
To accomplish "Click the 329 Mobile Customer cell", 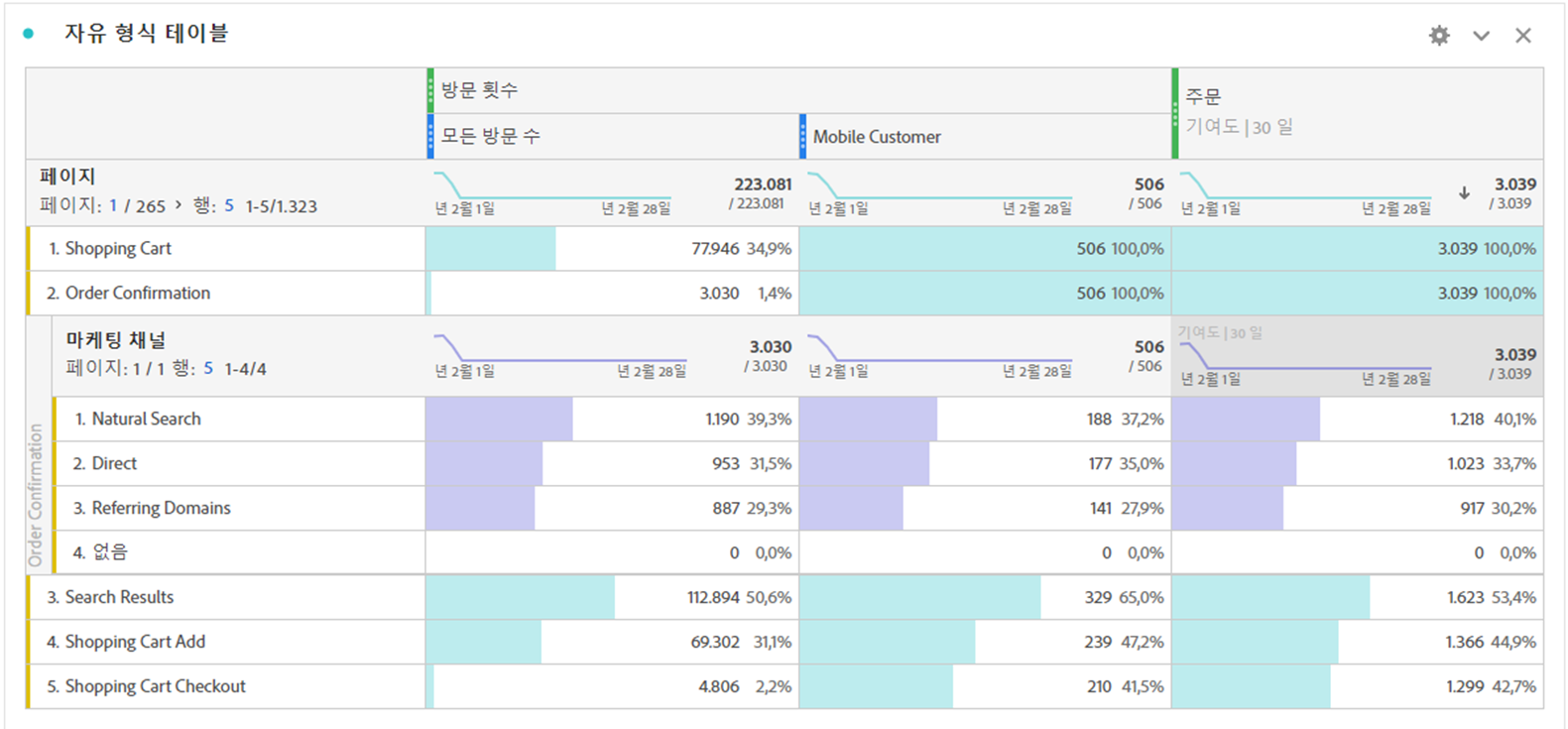I will coord(985,597).
